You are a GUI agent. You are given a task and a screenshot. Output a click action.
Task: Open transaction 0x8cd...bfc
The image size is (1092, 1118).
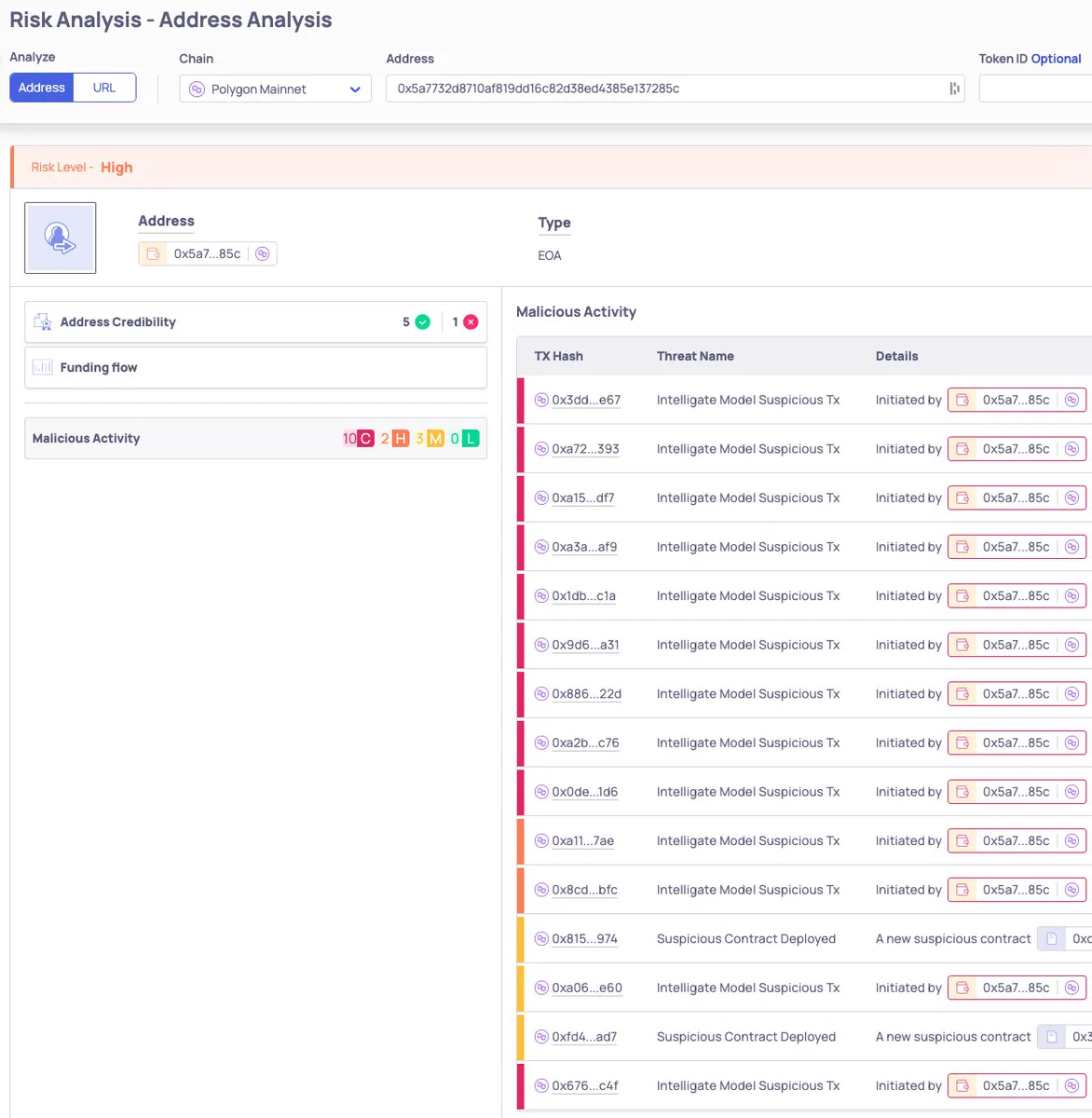(x=584, y=890)
